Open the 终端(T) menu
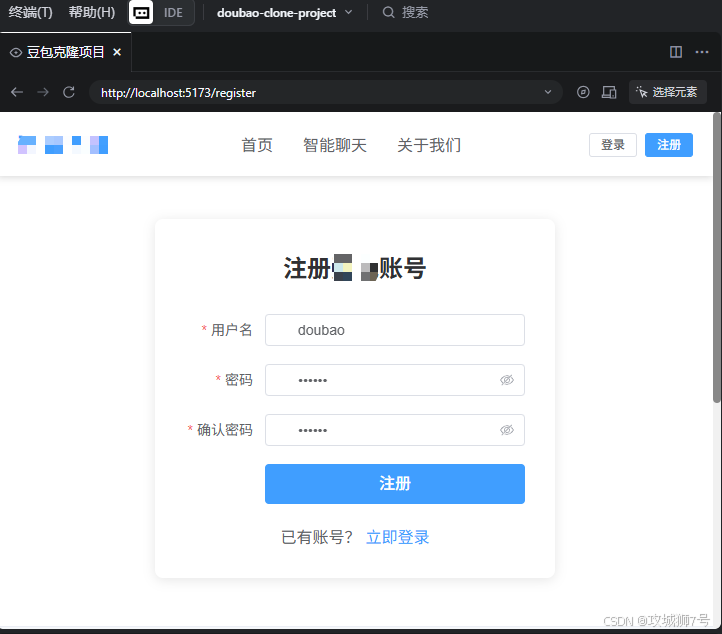722x634 pixels. (30, 12)
